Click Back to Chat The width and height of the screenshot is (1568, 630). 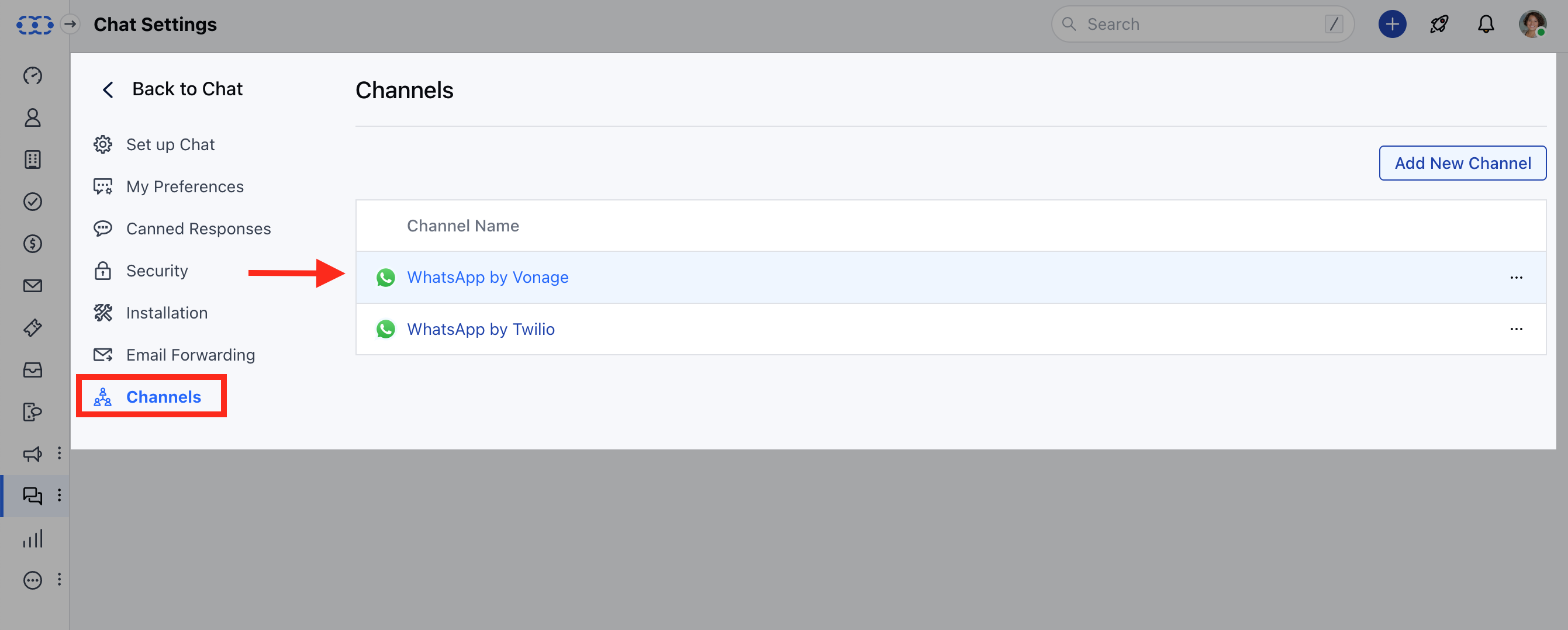[x=187, y=89]
